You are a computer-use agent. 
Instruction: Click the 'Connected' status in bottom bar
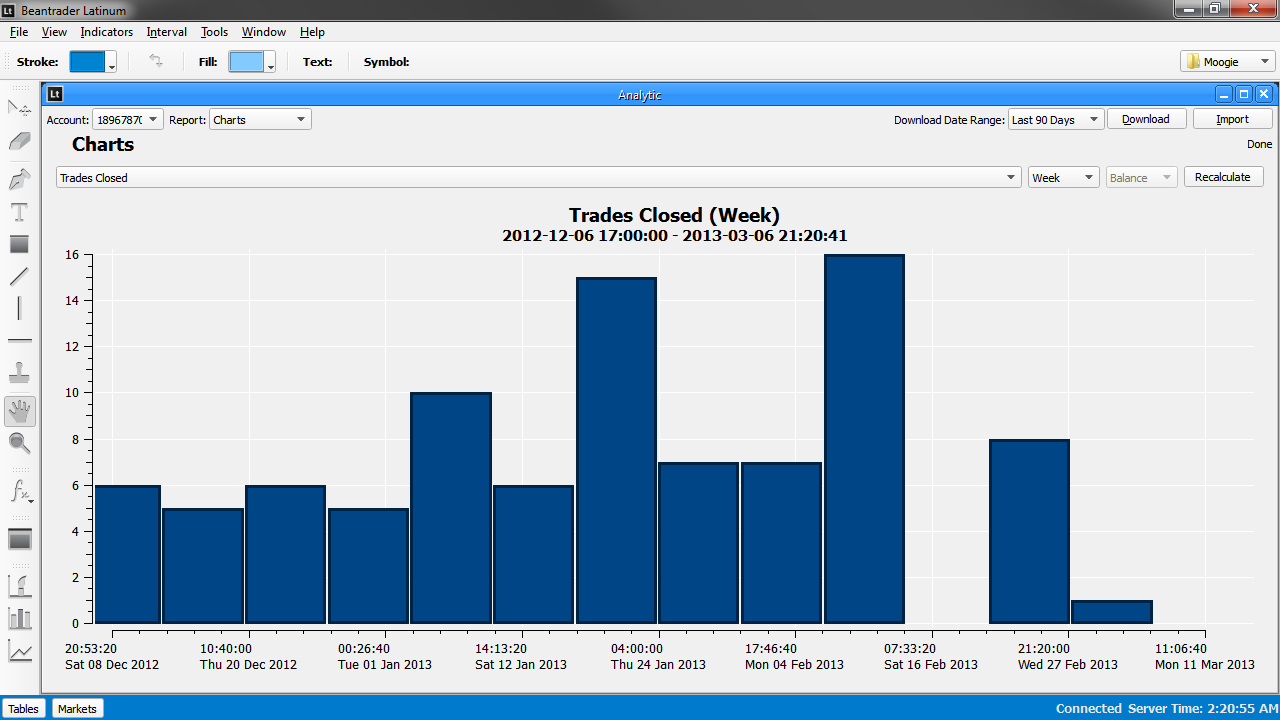1088,708
